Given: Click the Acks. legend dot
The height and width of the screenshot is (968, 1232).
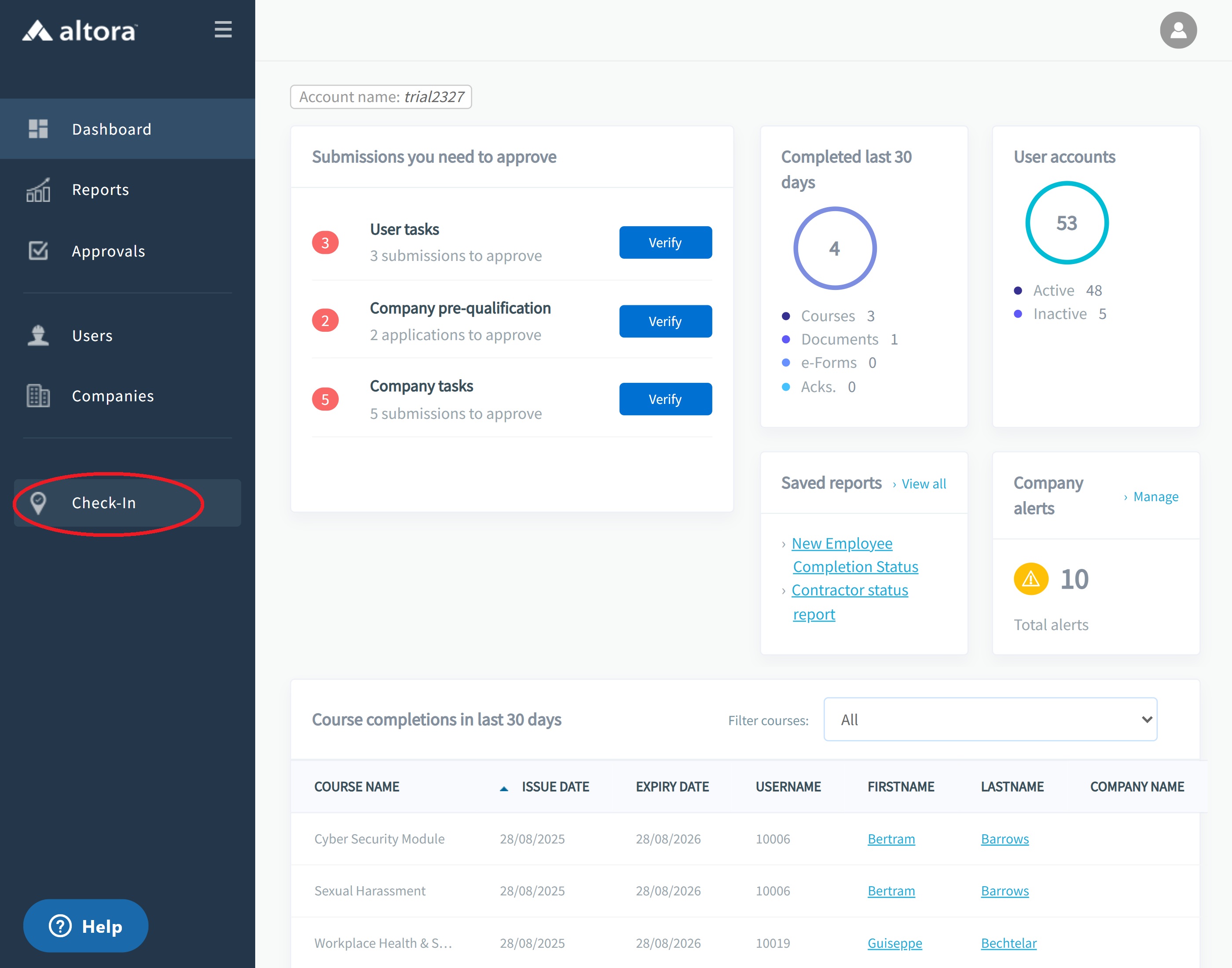Looking at the screenshot, I should (x=785, y=387).
